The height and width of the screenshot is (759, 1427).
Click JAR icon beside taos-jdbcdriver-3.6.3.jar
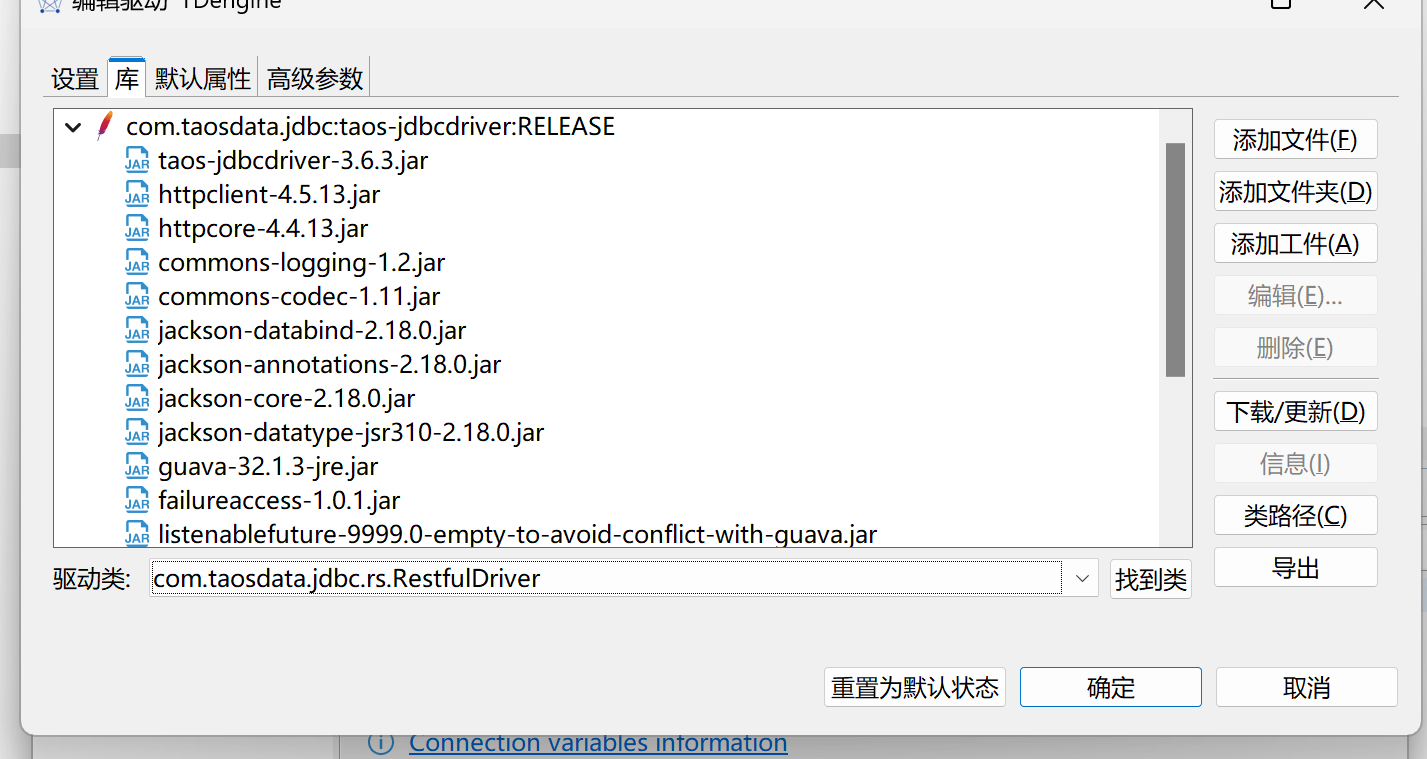pos(137,160)
